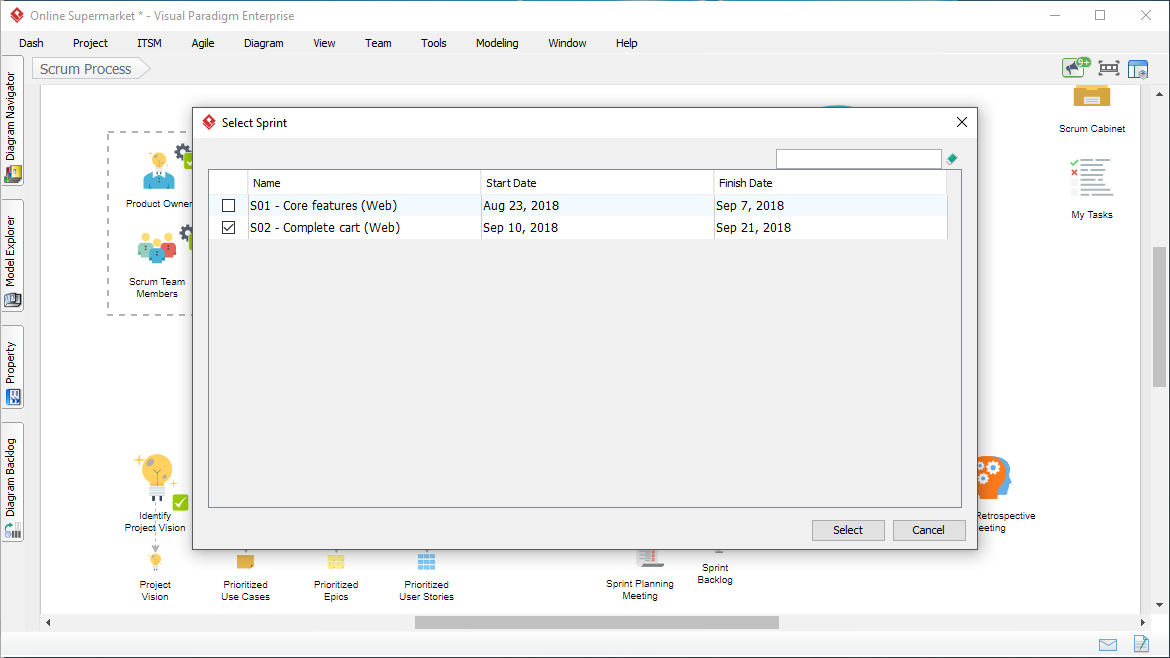Click the fit-to-width toolbar icon
The height and width of the screenshot is (658, 1170).
pos(1109,69)
